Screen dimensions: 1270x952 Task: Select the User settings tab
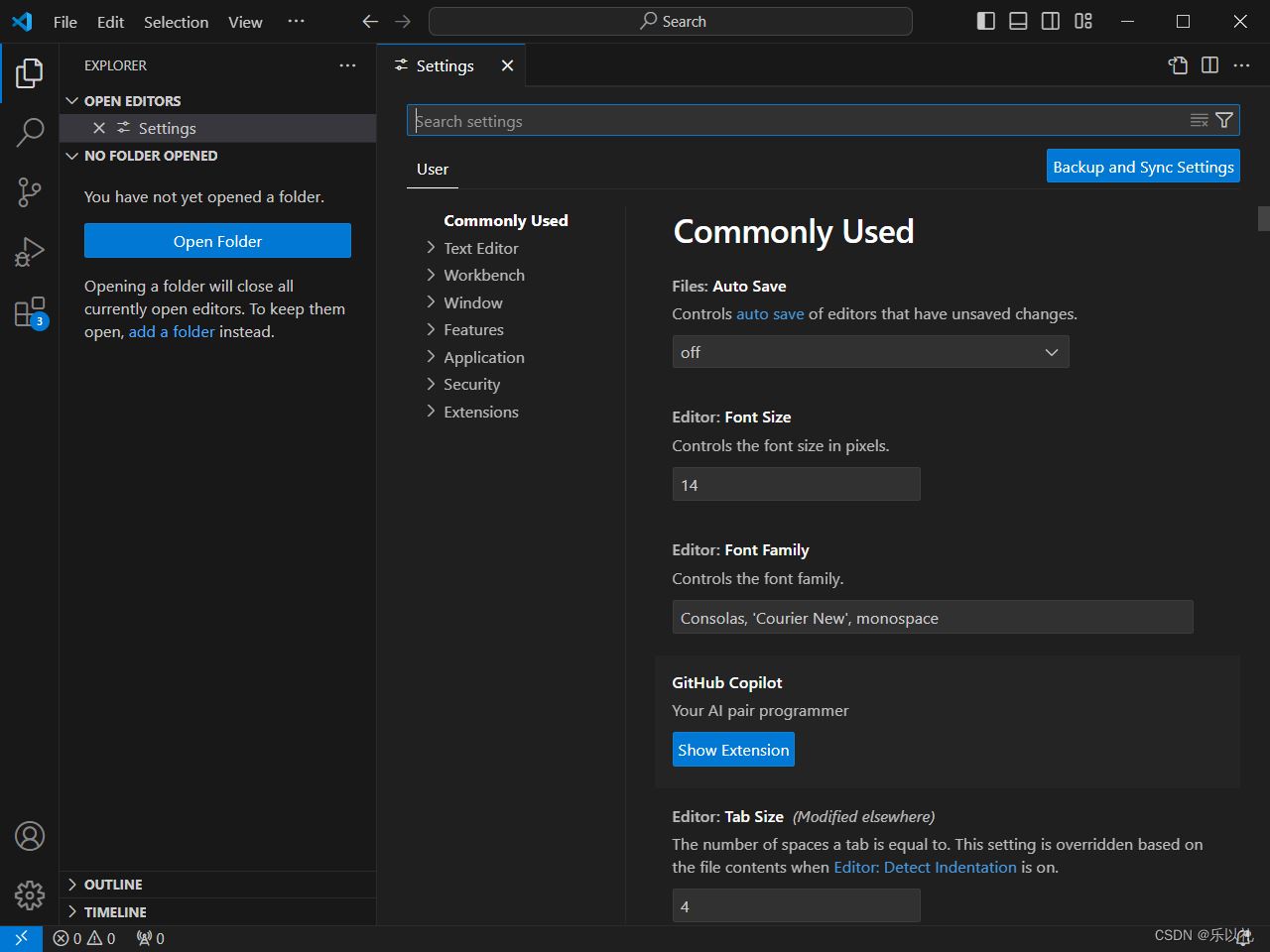click(x=432, y=169)
